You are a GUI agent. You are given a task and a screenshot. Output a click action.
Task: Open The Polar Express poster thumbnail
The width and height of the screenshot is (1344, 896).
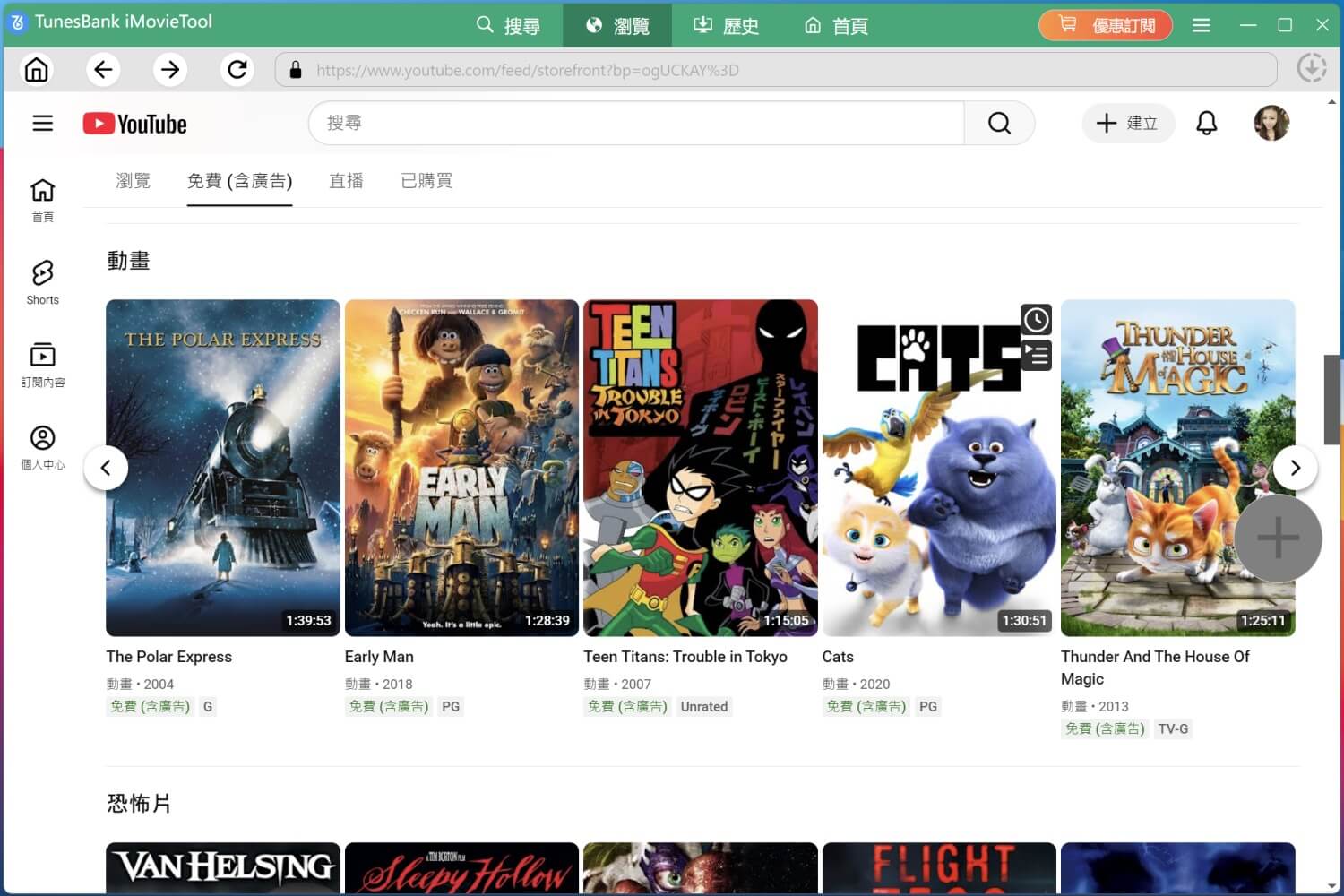[223, 467]
